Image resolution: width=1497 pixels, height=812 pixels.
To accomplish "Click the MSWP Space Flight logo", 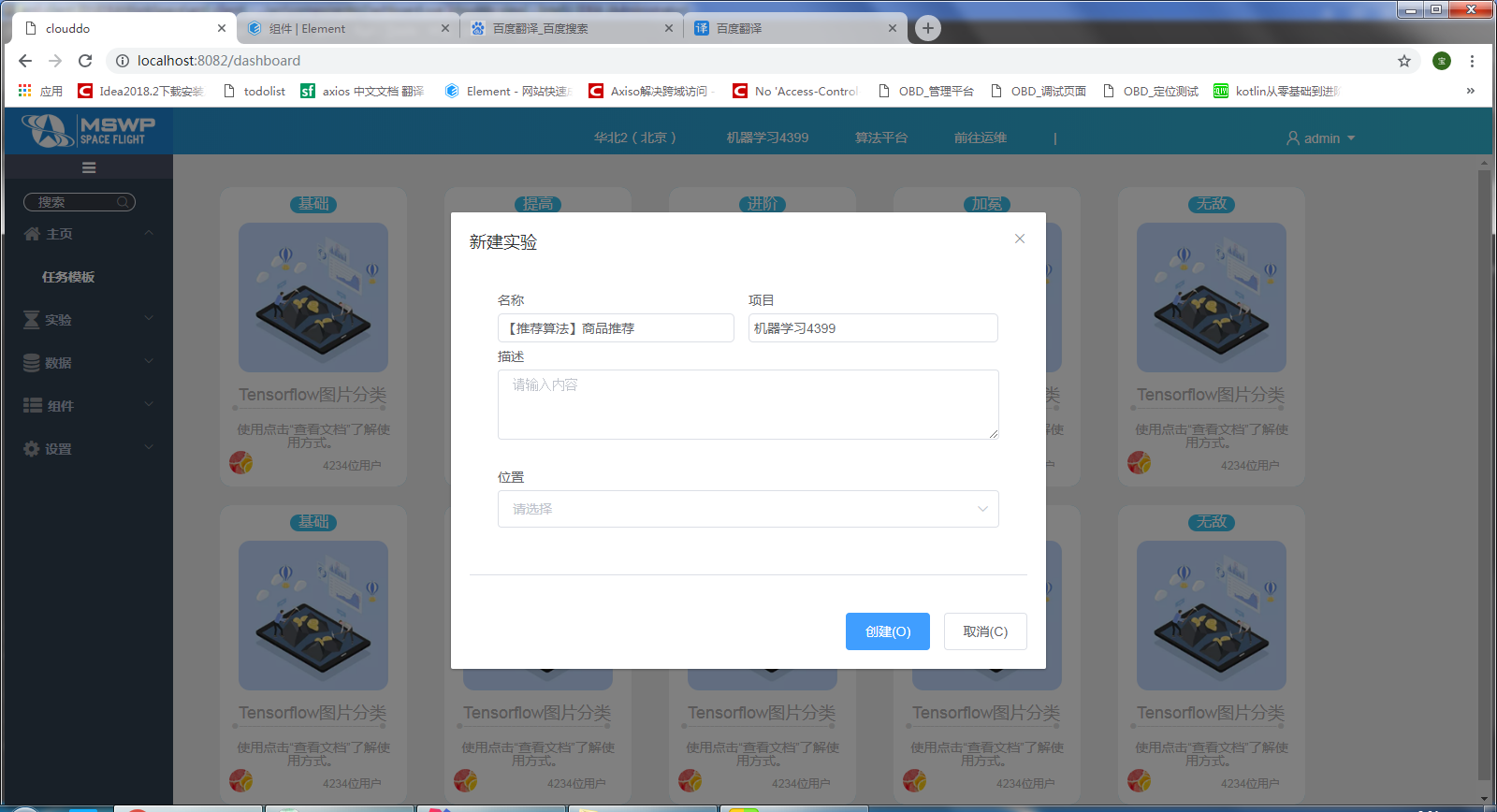I will coord(89,131).
